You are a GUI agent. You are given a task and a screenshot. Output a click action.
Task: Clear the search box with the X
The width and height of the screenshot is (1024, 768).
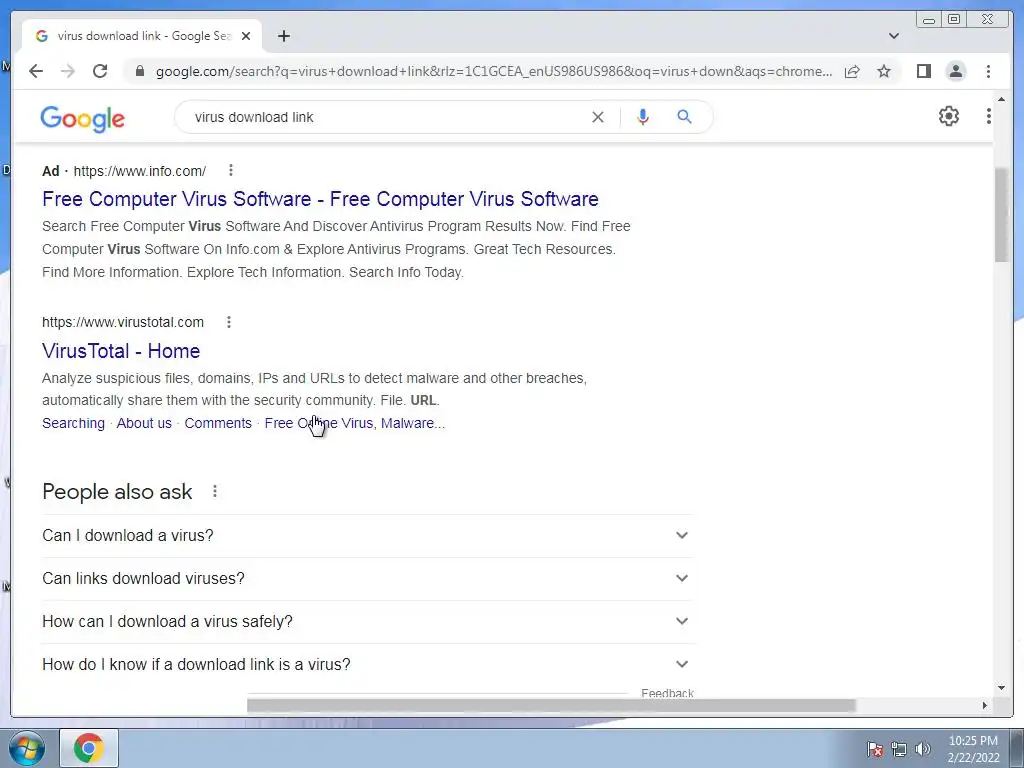point(598,117)
